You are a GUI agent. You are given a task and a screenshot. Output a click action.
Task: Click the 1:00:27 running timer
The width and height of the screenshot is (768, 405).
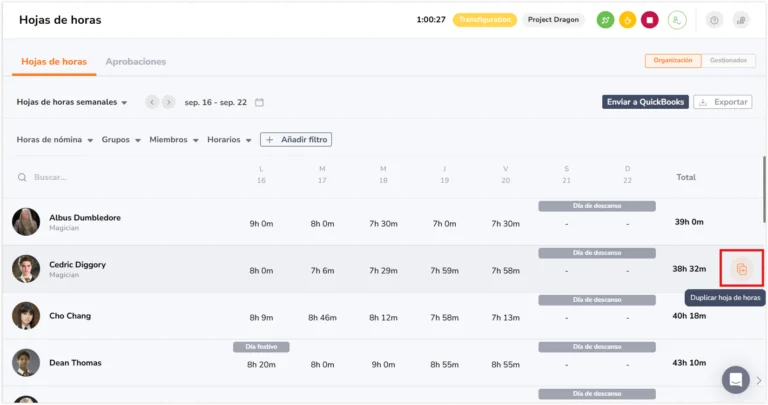tap(431, 20)
